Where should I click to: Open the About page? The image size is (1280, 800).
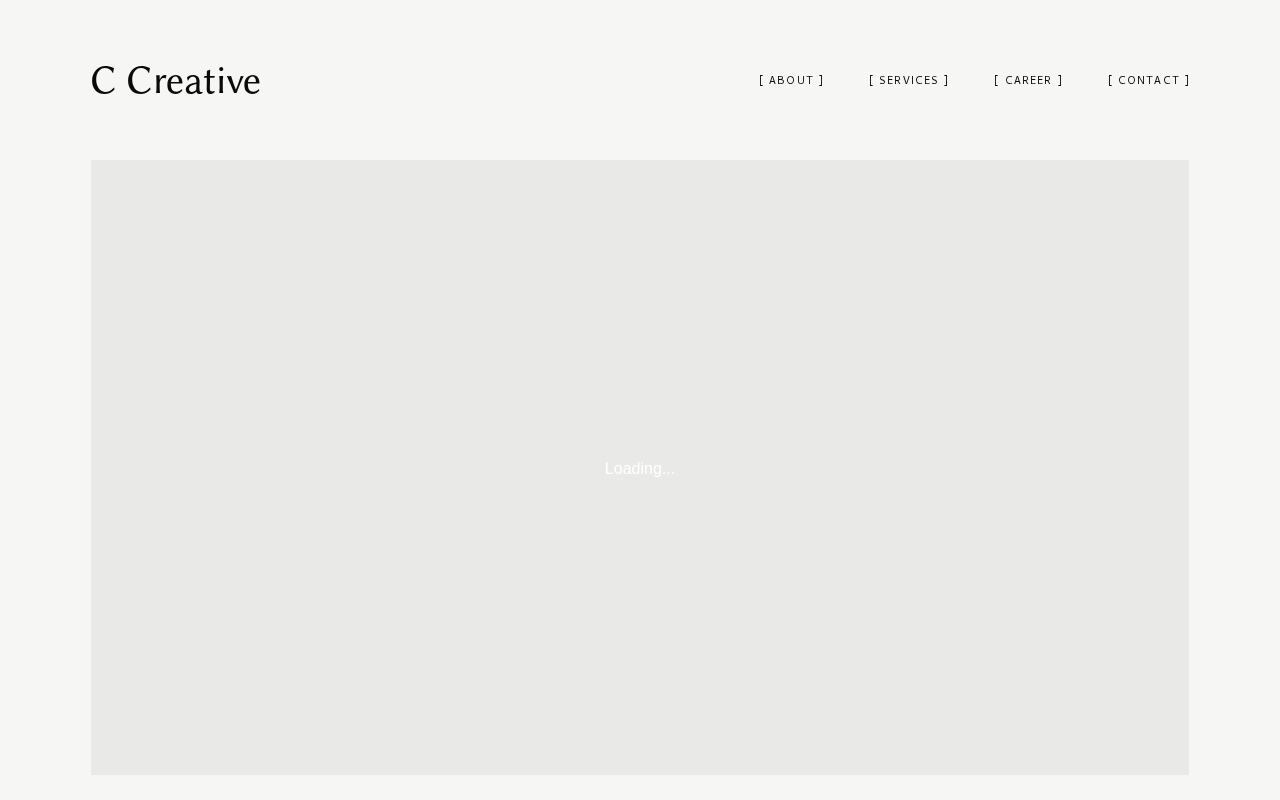(791, 80)
